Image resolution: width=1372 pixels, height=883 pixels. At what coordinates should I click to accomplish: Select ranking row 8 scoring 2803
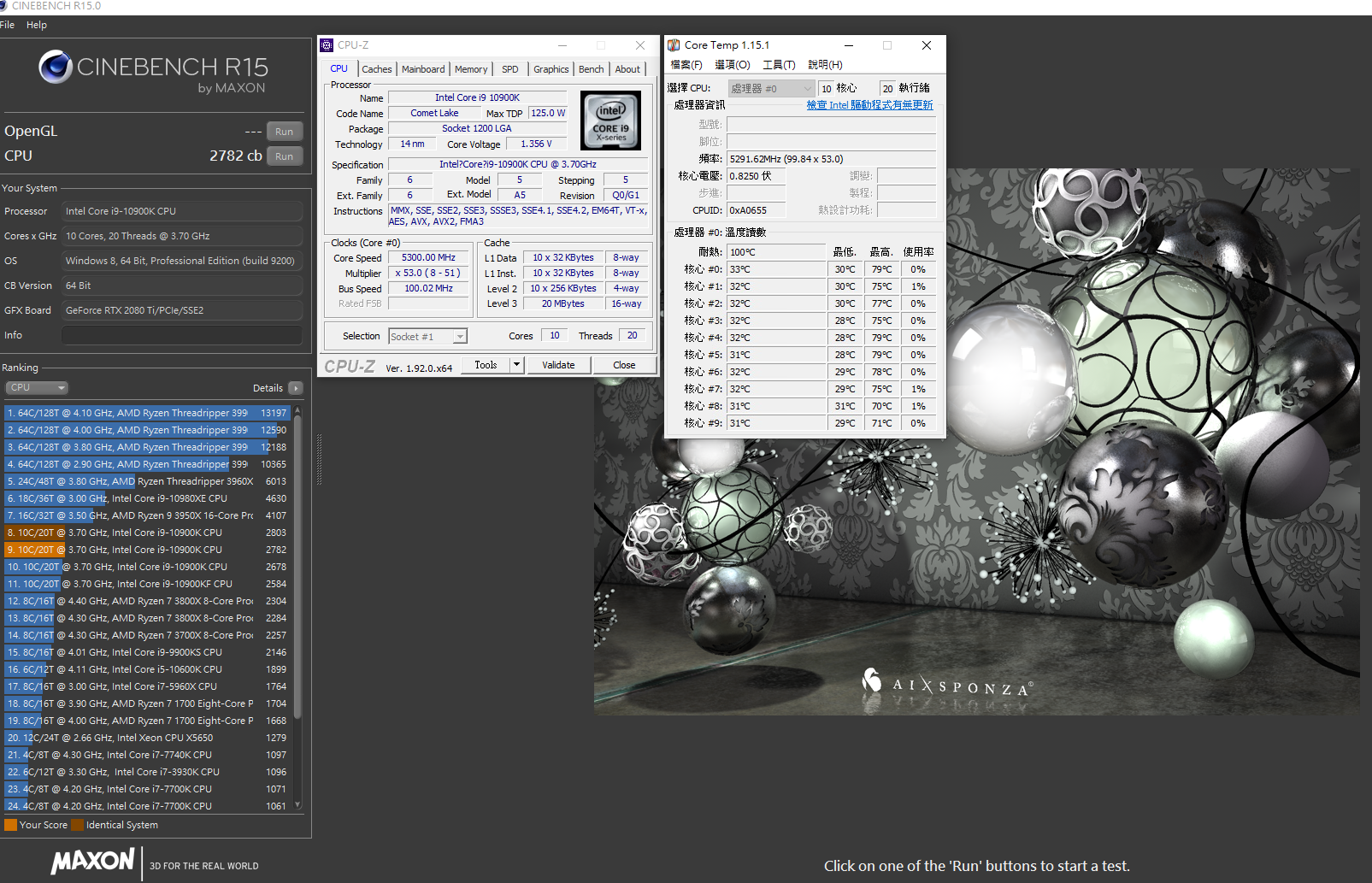click(x=147, y=533)
